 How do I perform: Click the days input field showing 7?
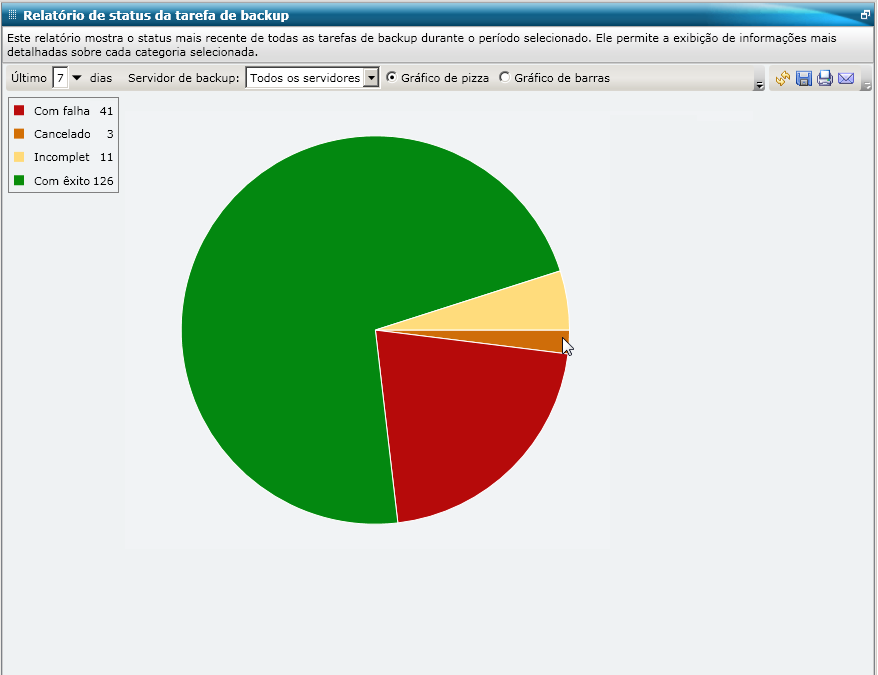pyautogui.click(x=60, y=78)
